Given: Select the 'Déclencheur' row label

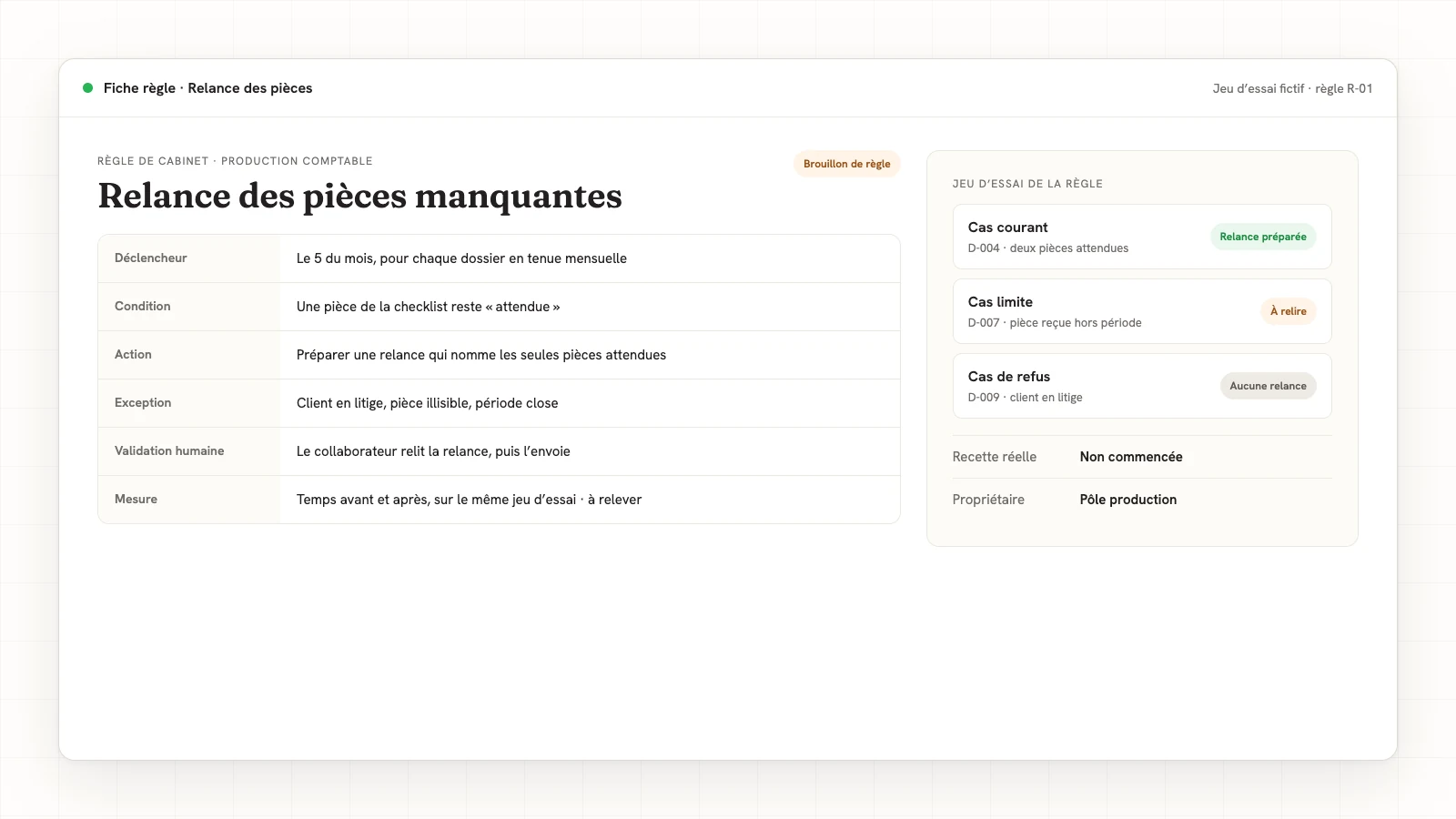Looking at the screenshot, I should point(151,258).
